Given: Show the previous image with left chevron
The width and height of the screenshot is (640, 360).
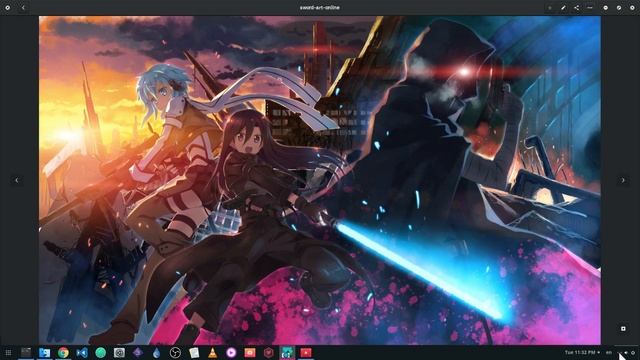Looking at the screenshot, I should [17, 180].
